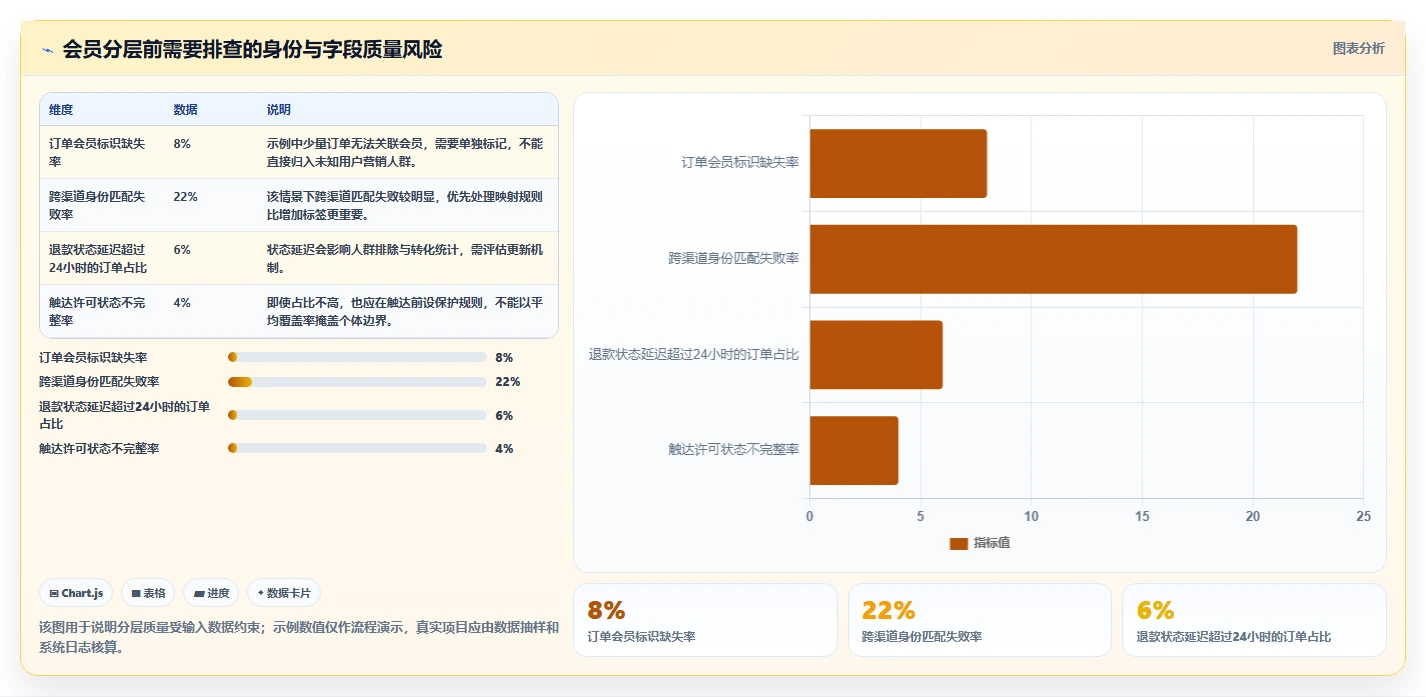1426x697 pixels.
Task: Click progress bar for 触达许可状态不完整率
Action: click(357, 448)
